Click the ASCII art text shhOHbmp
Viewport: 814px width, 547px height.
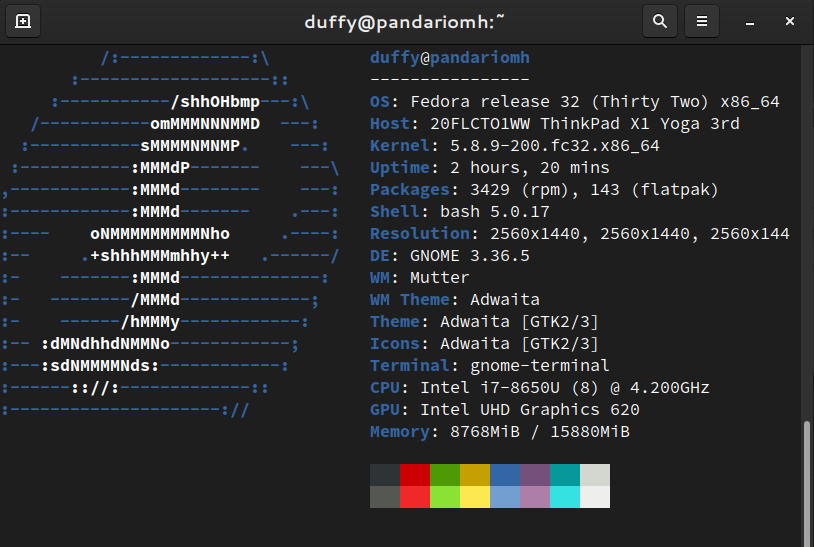220,102
